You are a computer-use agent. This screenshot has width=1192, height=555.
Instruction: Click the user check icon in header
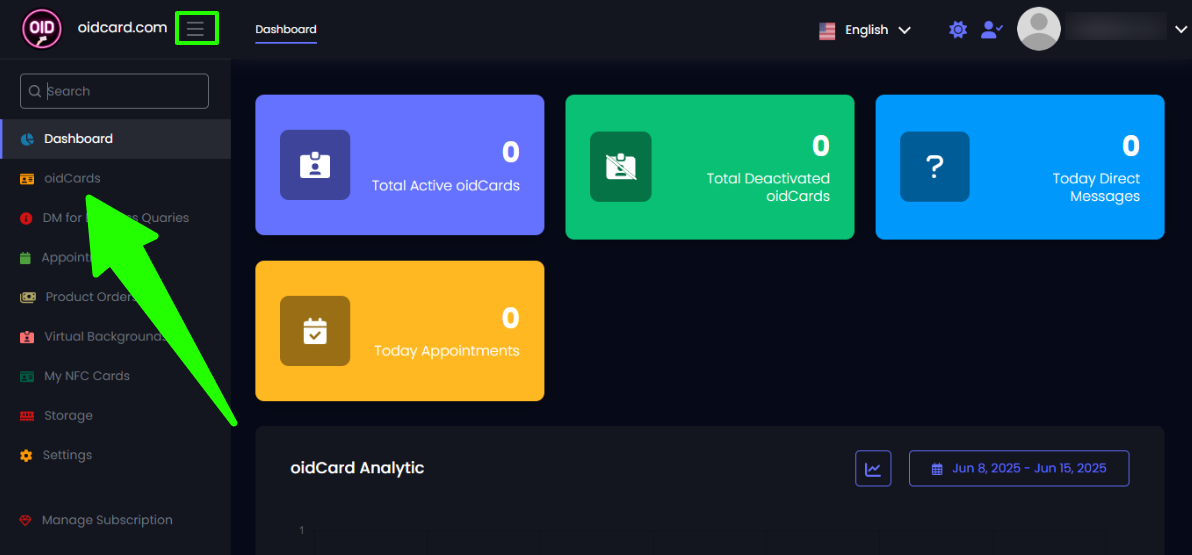[991, 30]
